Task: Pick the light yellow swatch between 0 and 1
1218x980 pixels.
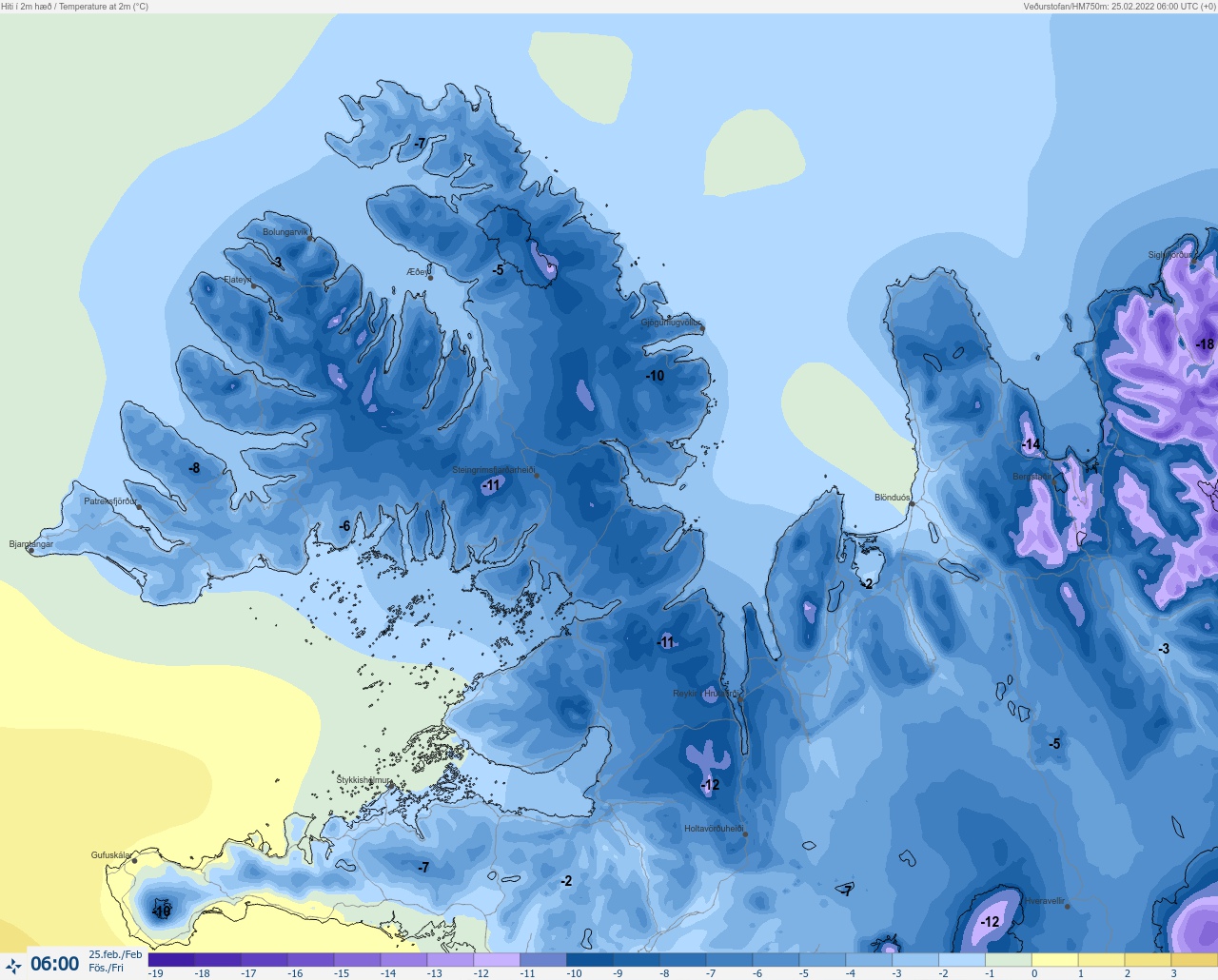Action: (1055, 960)
